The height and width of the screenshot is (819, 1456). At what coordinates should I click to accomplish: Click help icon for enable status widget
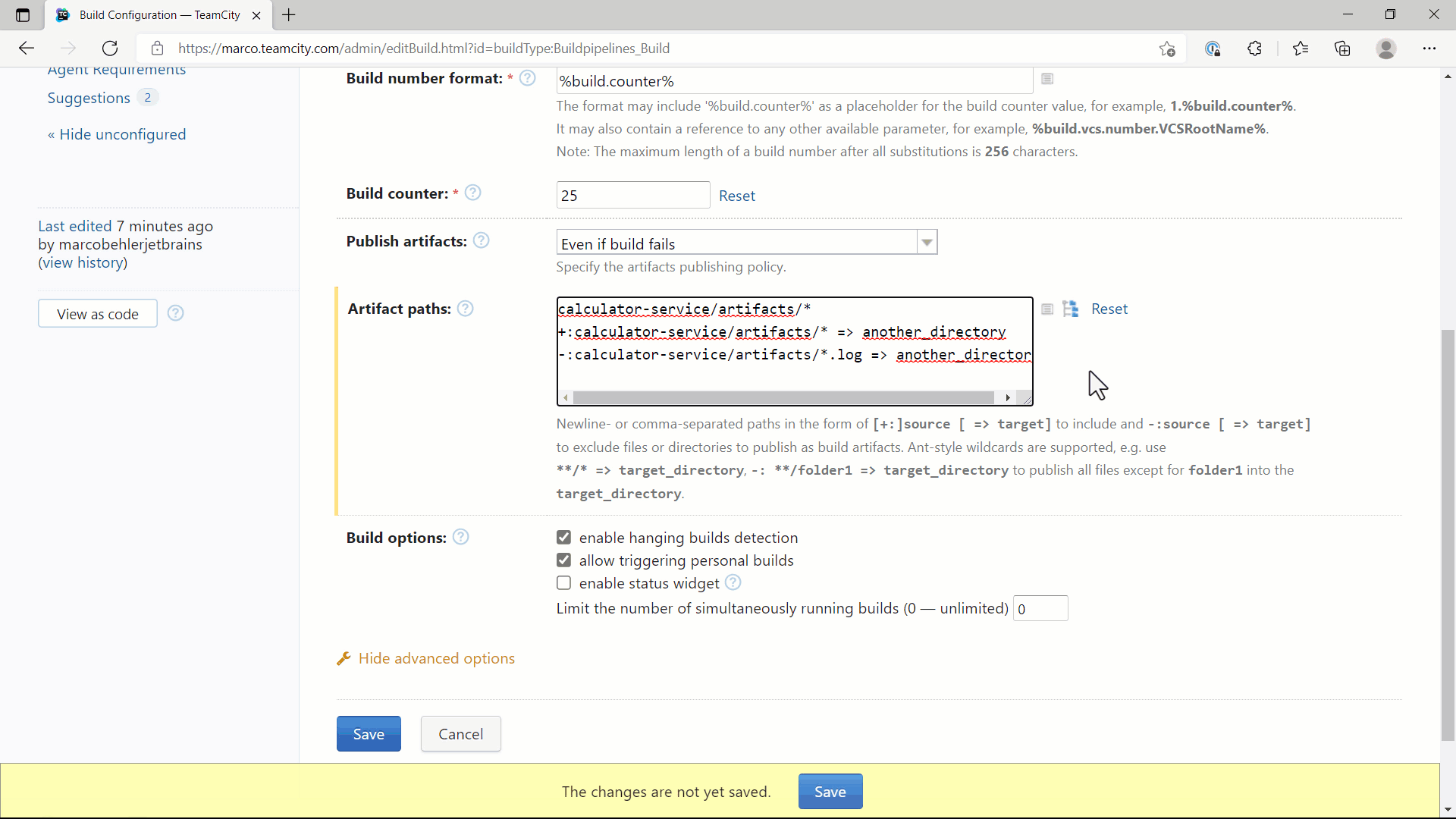[x=733, y=582]
